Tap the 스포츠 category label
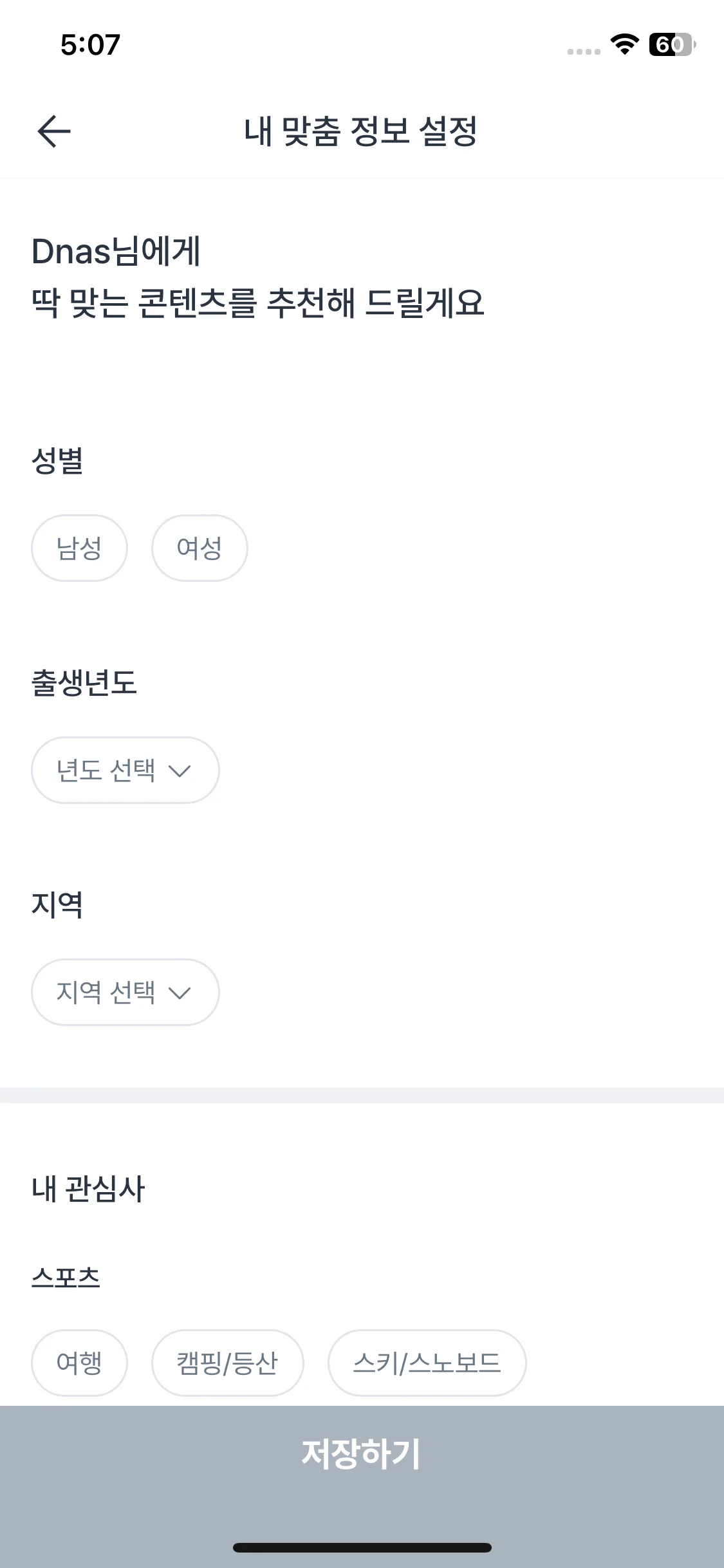The width and height of the screenshot is (724, 1568). coord(66,1277)
